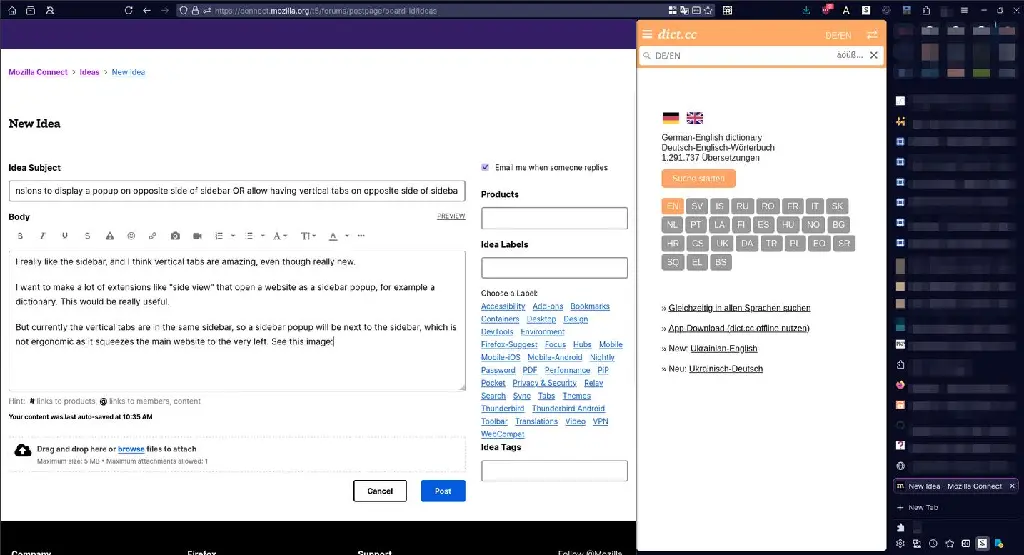1024x555 pixels.
Task: Choose the Bookmarks label
Action: [x=590, y=306]
